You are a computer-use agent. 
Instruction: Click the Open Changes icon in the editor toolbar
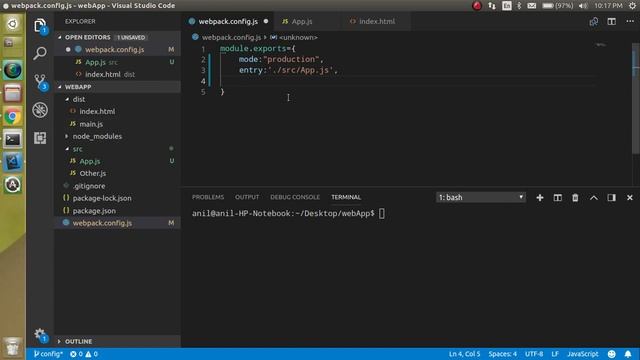point(593,22)
